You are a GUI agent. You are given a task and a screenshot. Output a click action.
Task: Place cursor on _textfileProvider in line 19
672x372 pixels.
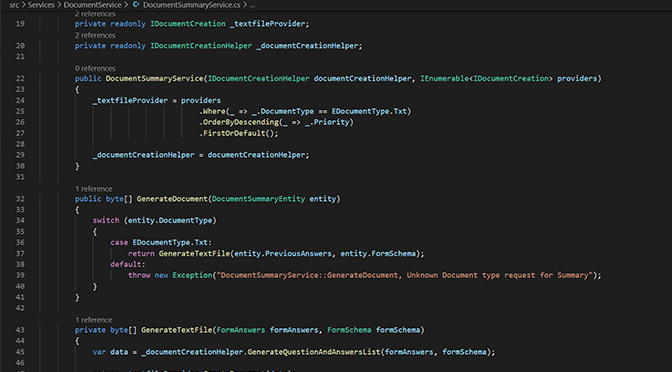click(x=267, y=24)
